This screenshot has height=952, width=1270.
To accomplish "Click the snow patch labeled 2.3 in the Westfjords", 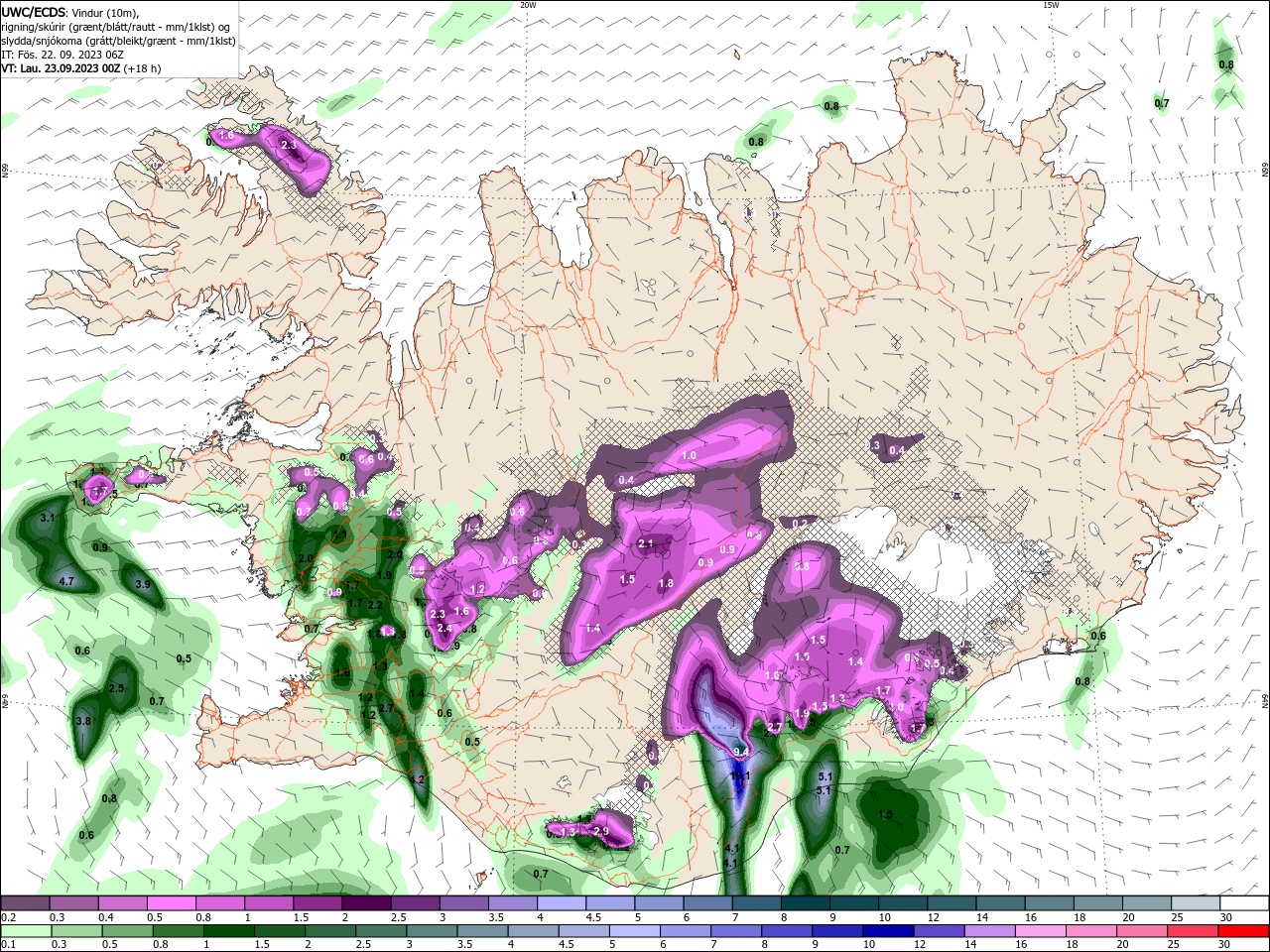I will (289, 146).
